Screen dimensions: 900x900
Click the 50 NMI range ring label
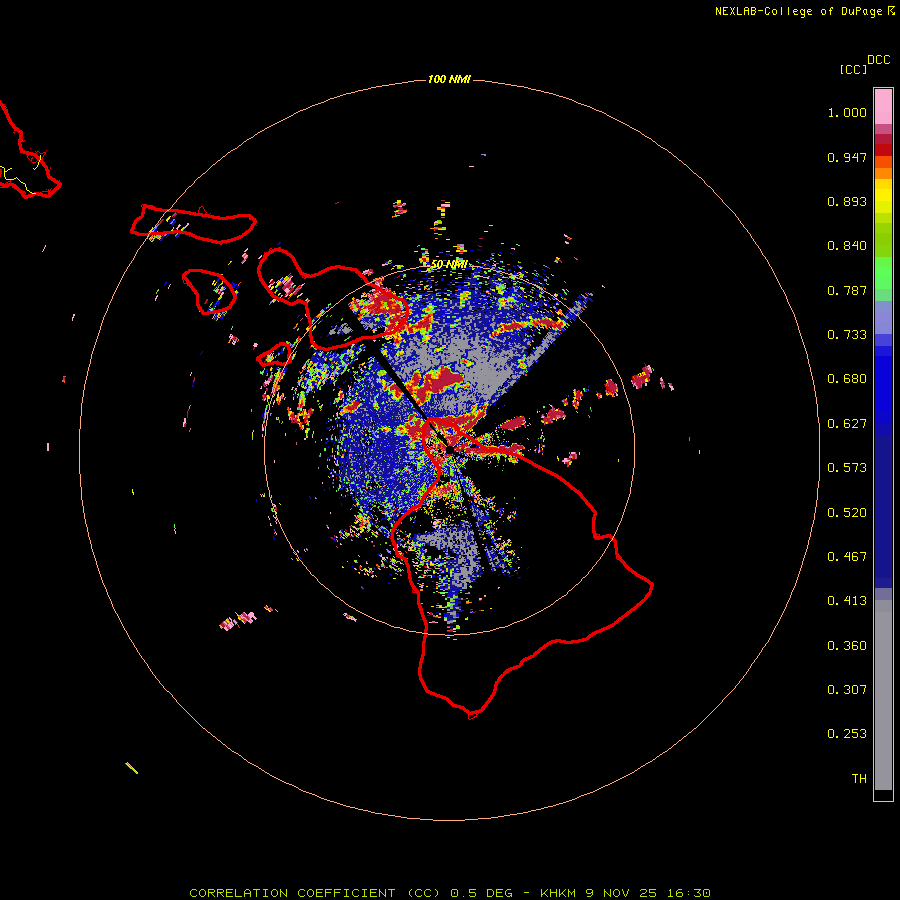tap(449, 265)
